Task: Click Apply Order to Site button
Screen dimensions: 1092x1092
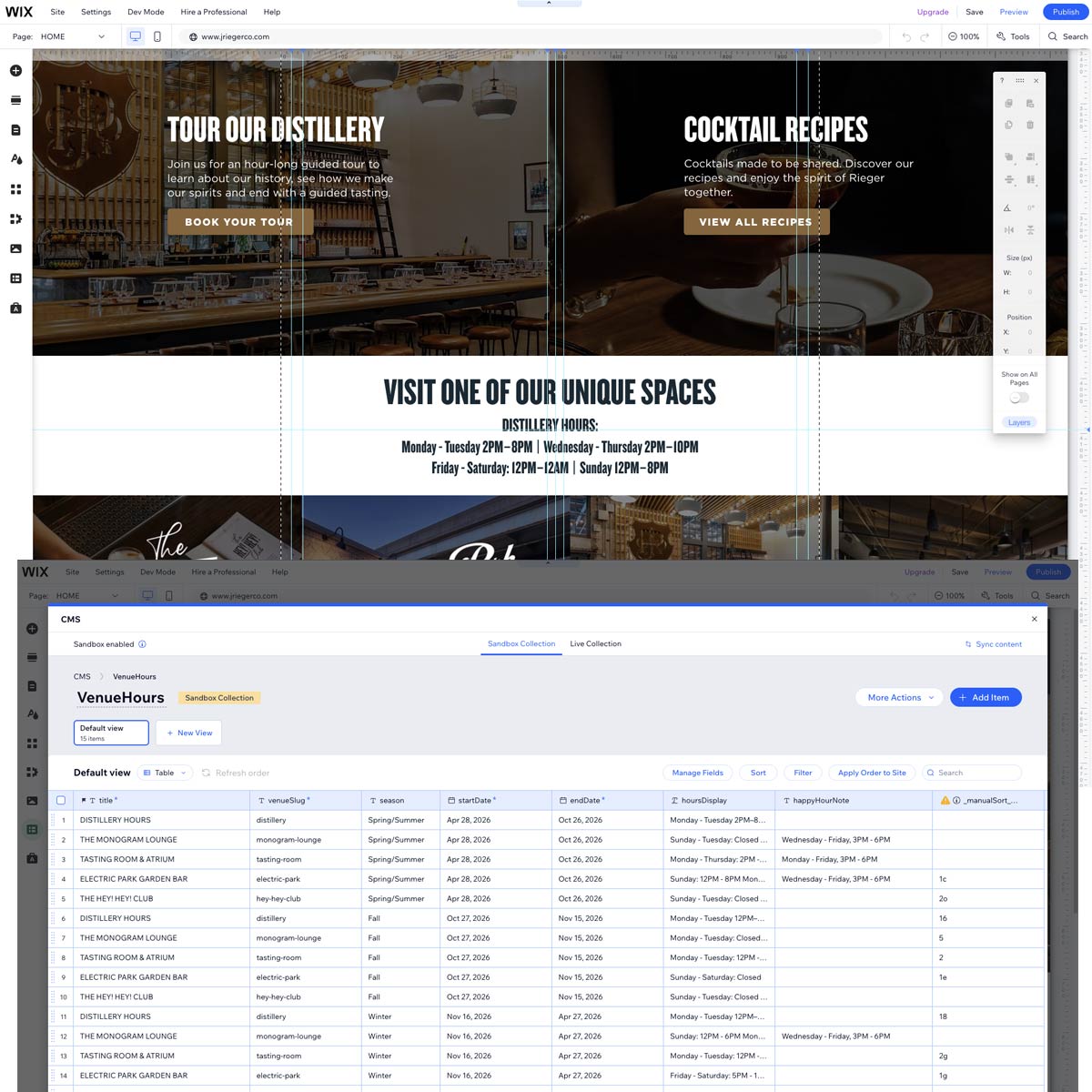Action: [x=872, y=773]
